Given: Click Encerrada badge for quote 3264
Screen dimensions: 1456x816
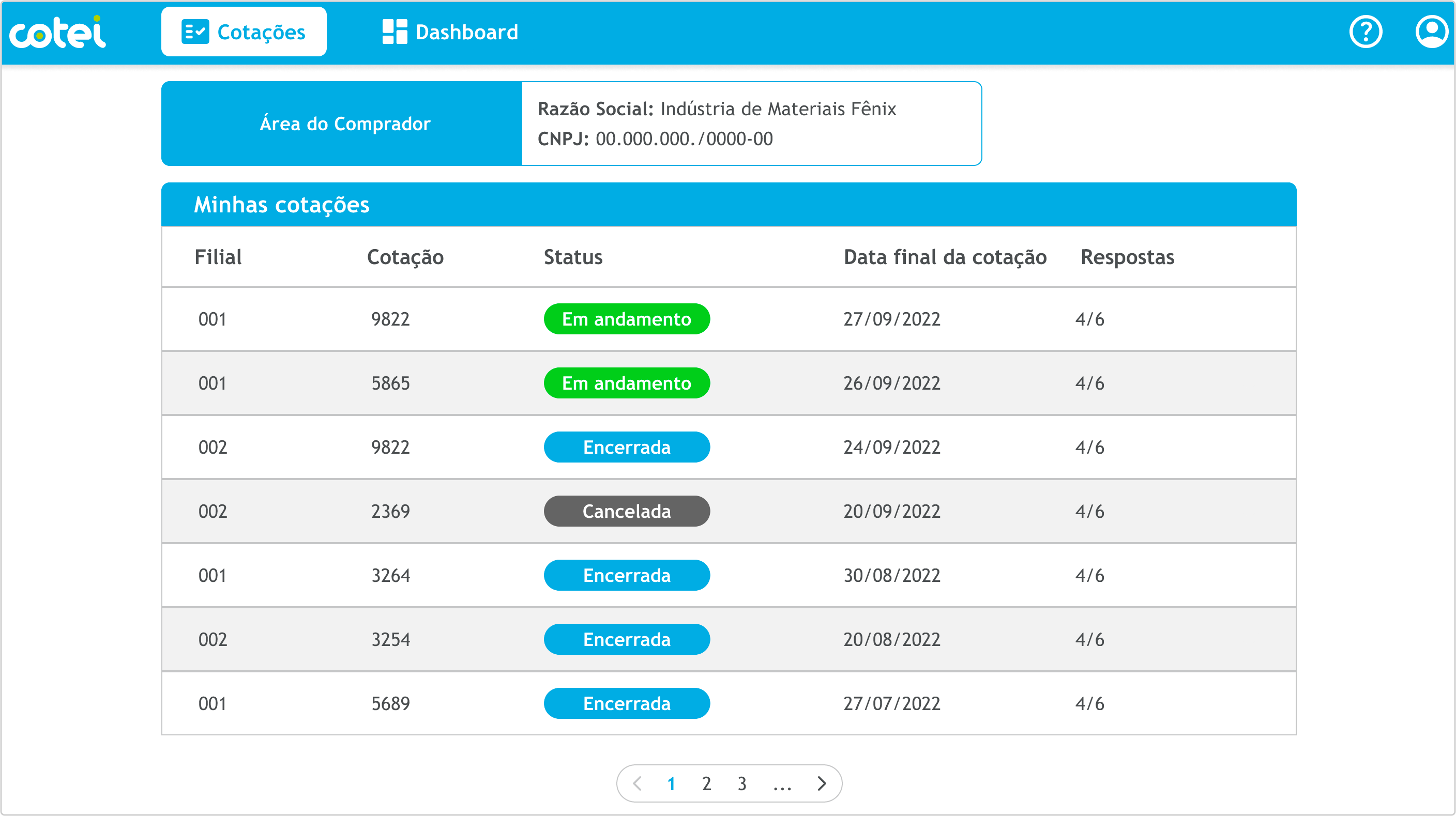Looking at the screenshot, I should 626,575.
